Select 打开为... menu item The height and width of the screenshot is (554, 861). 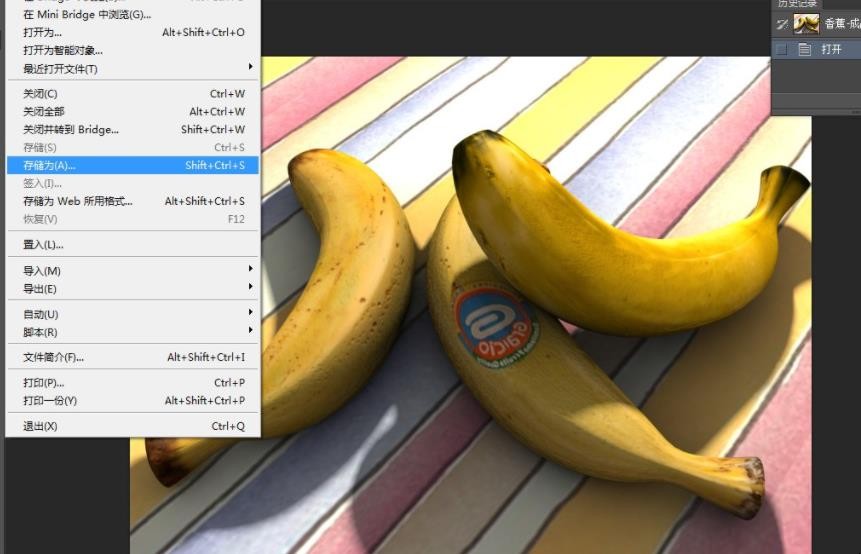click(x=132, y=32)
